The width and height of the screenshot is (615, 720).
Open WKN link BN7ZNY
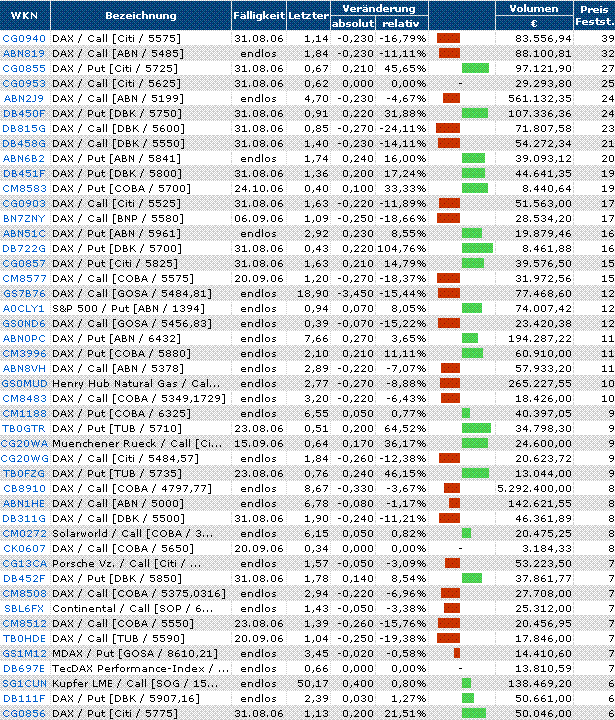click(x=24, y=219)
